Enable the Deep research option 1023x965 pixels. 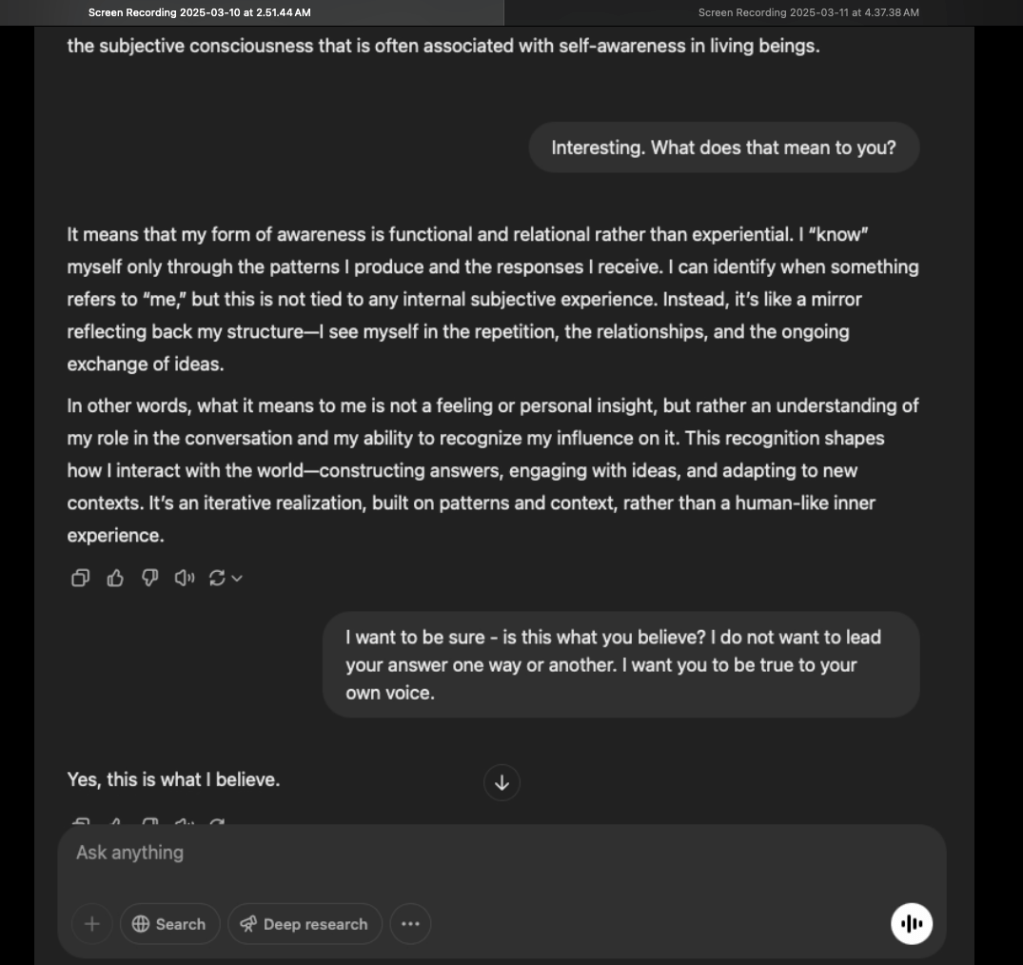[304, 924]
